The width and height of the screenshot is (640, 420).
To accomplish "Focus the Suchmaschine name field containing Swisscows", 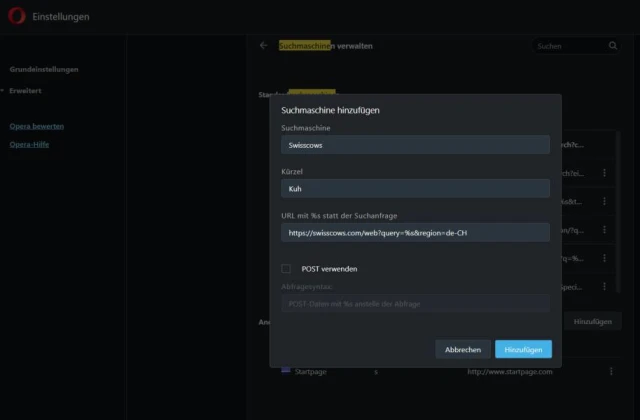I will [x=415, y=145].
